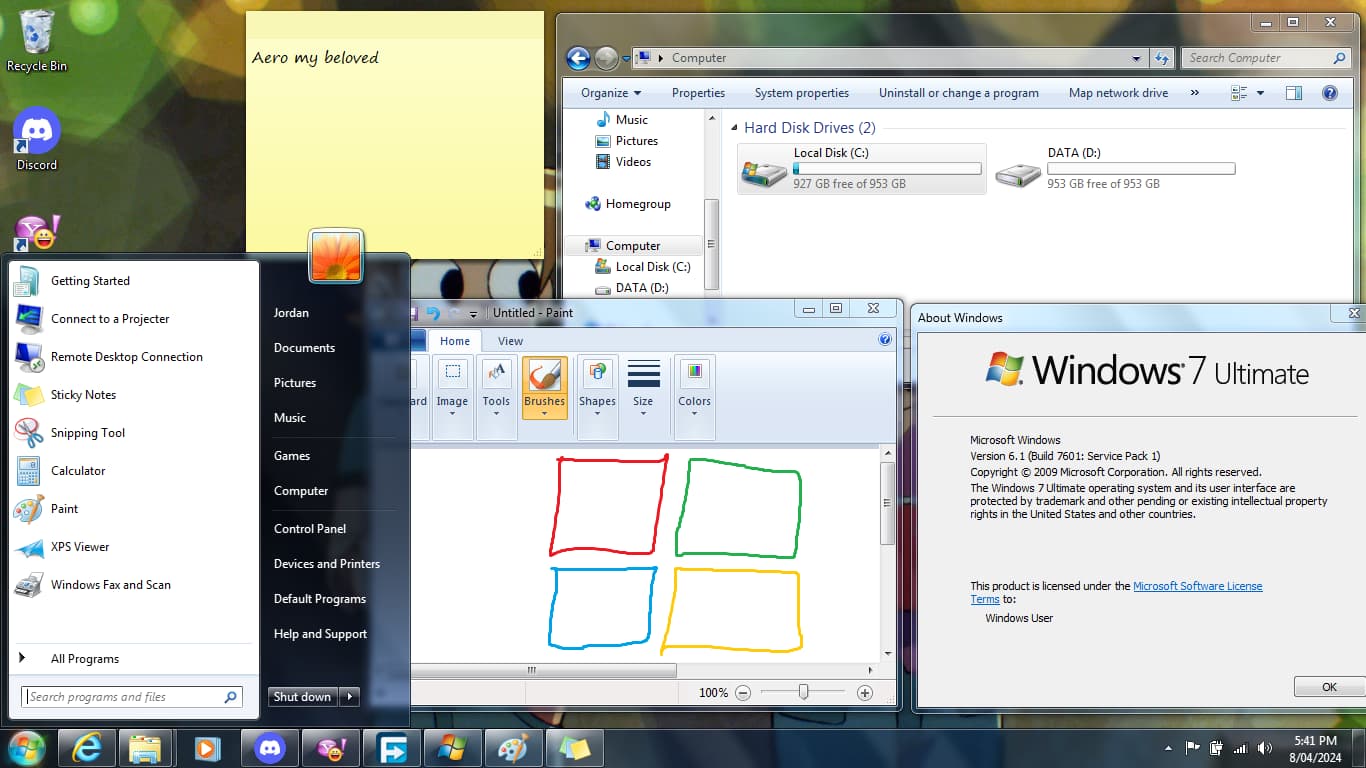The height and width of the screenshot is (768, 1366).
Task: Click Paint Help question mark icon
Action: 885,340
